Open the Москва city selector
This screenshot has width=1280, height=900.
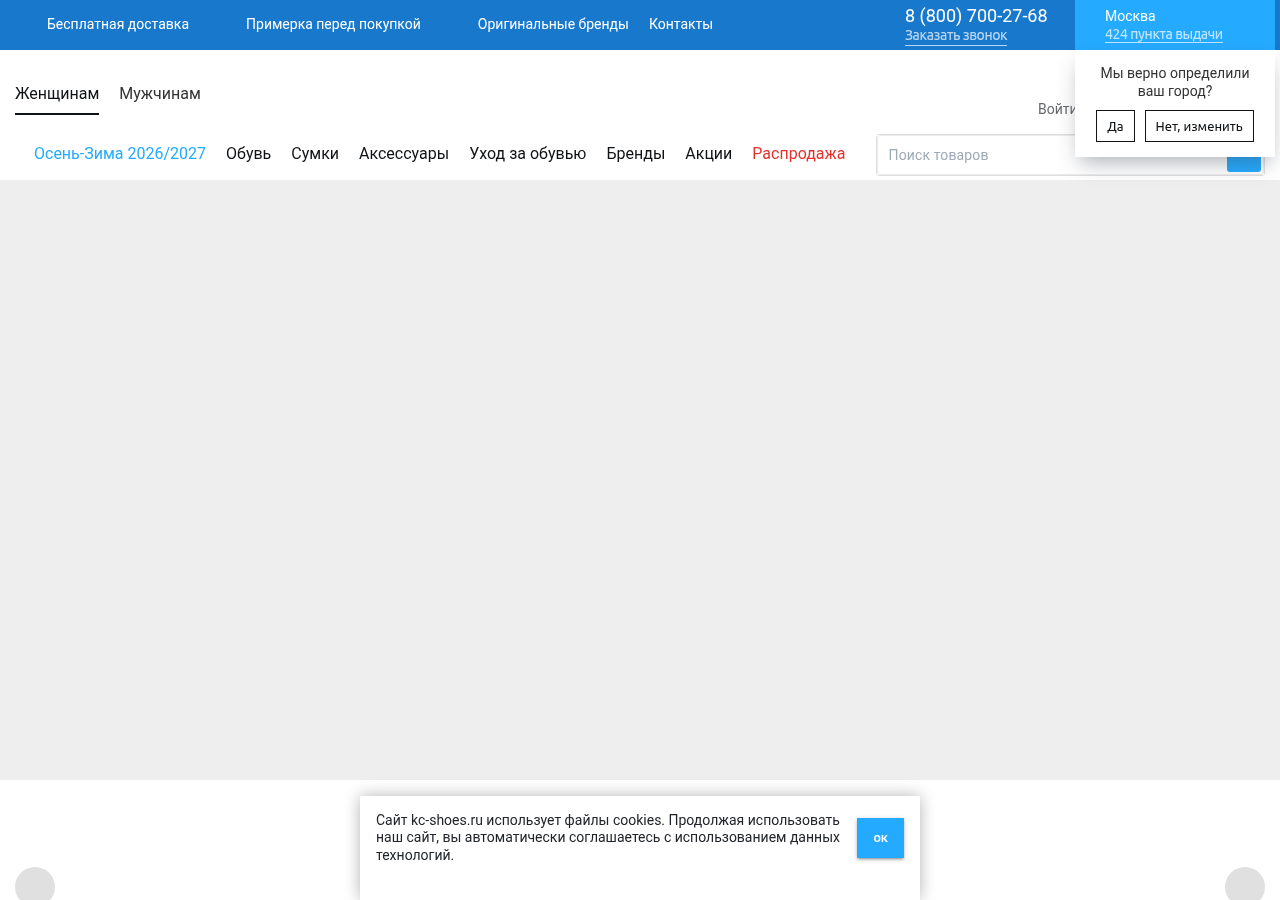point(1130,16)
